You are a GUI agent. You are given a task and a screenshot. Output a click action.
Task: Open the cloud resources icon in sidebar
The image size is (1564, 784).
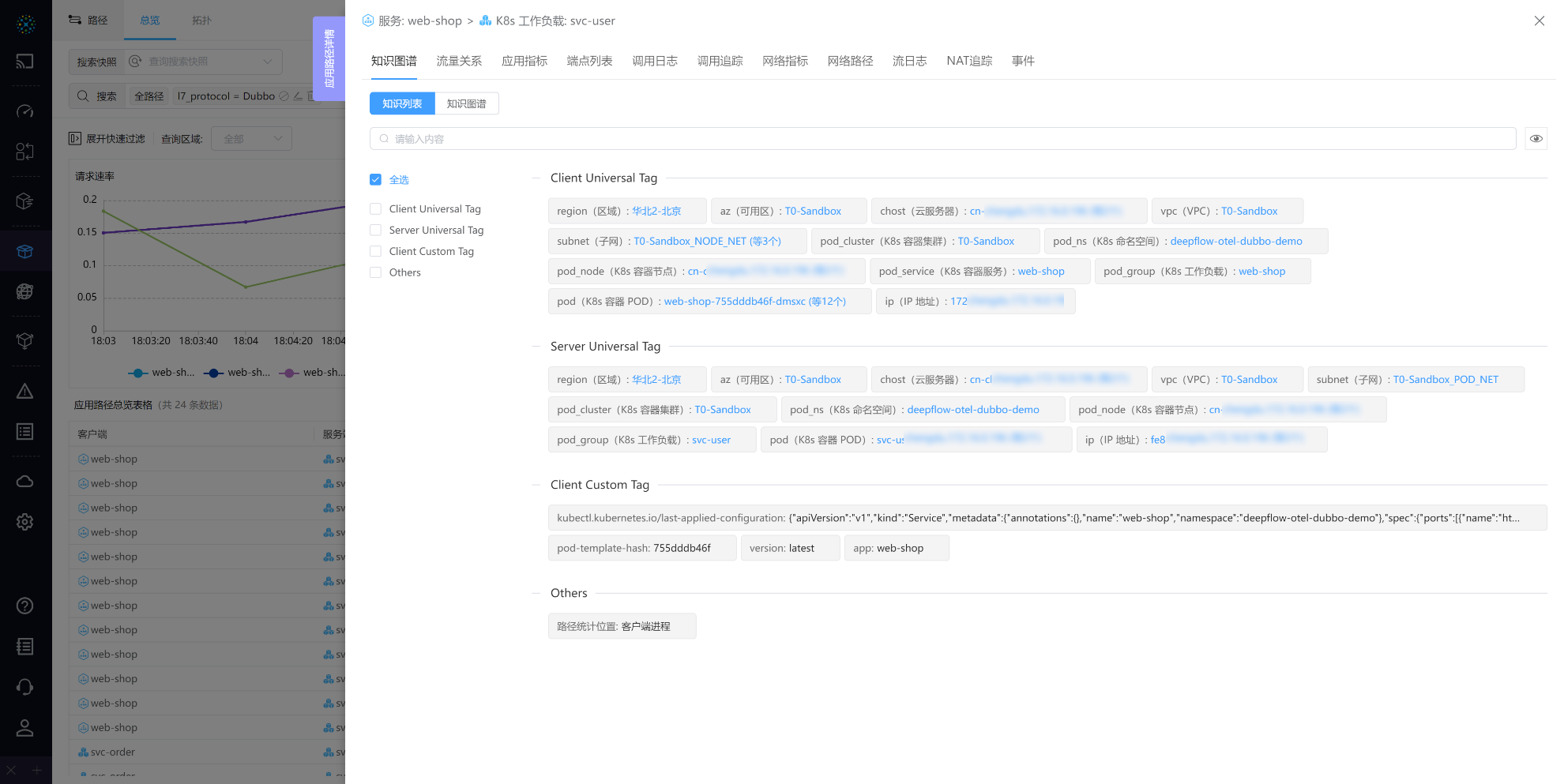pyautogui.click(x=24, y=482)
